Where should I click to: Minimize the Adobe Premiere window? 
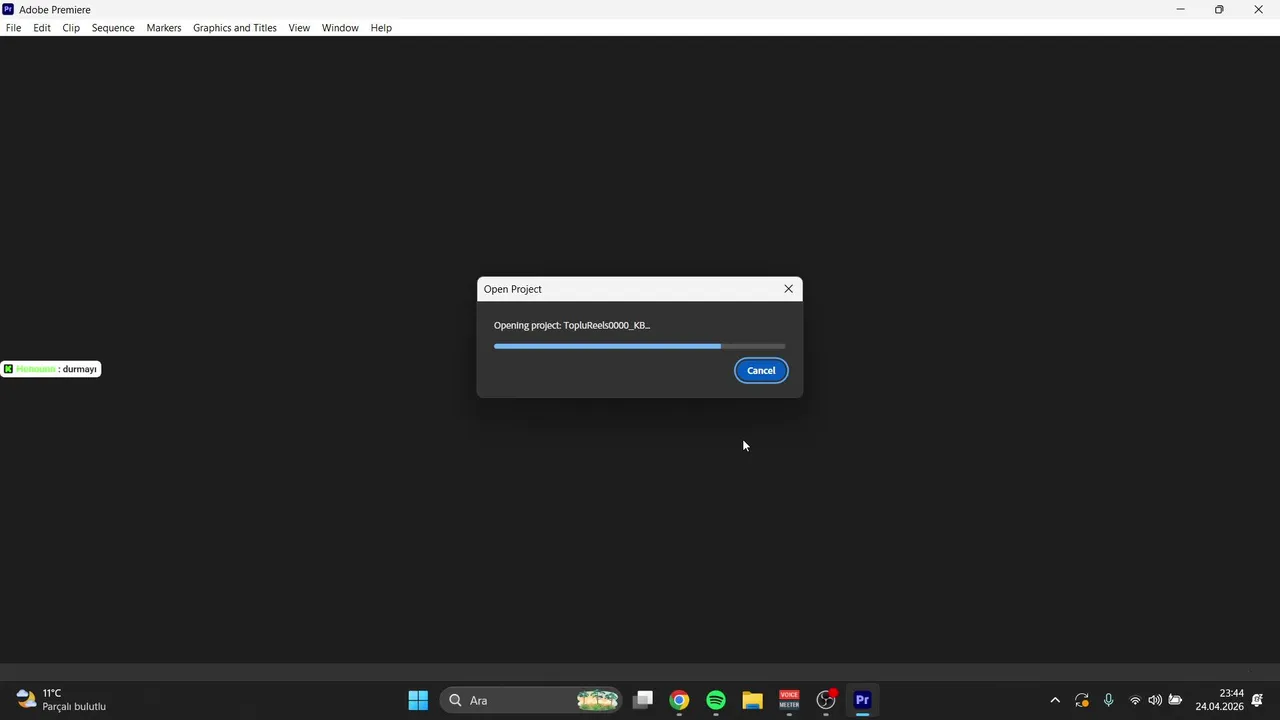[x=1181, y=9]
